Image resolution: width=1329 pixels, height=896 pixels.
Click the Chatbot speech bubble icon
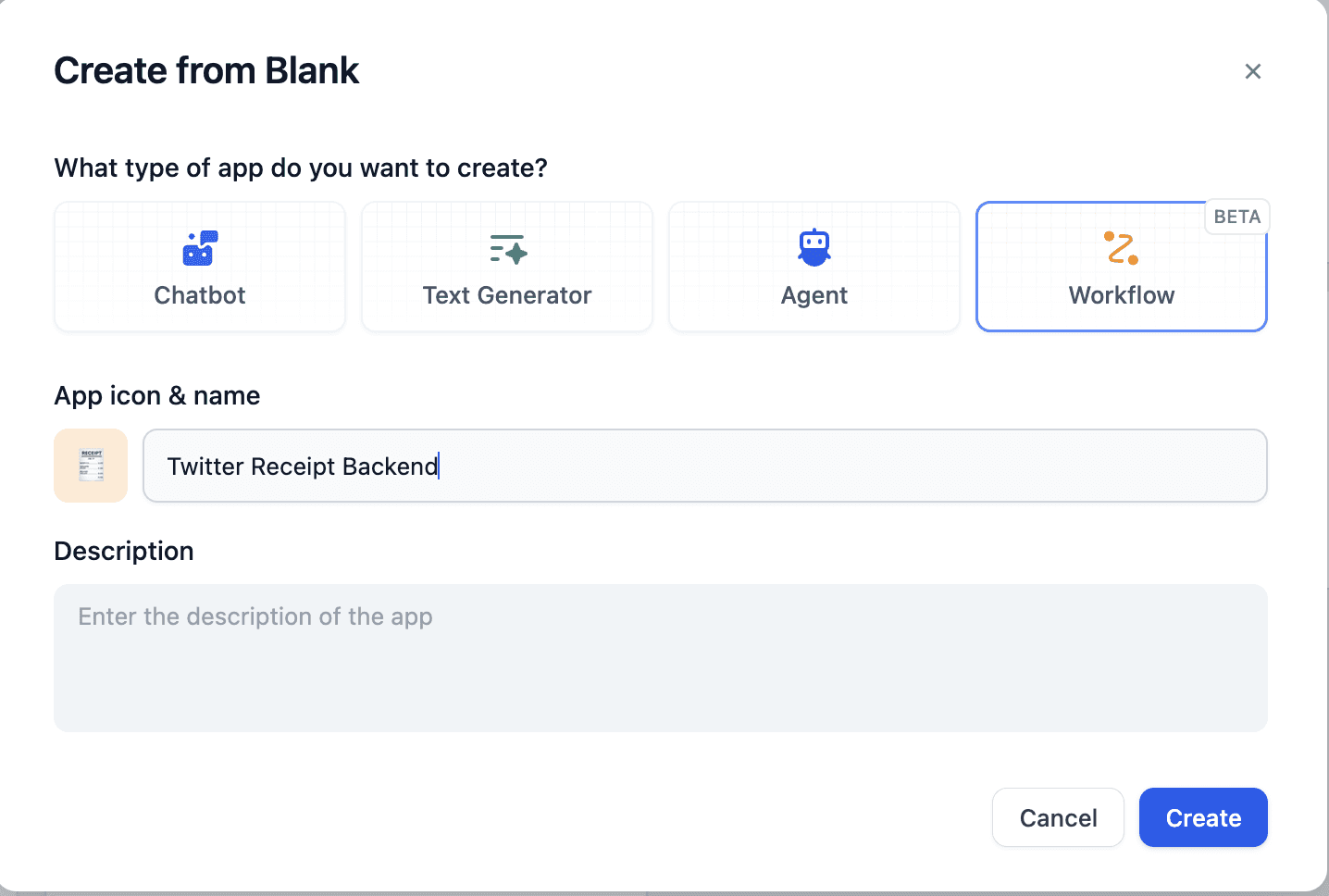click(x=200, y=248)
